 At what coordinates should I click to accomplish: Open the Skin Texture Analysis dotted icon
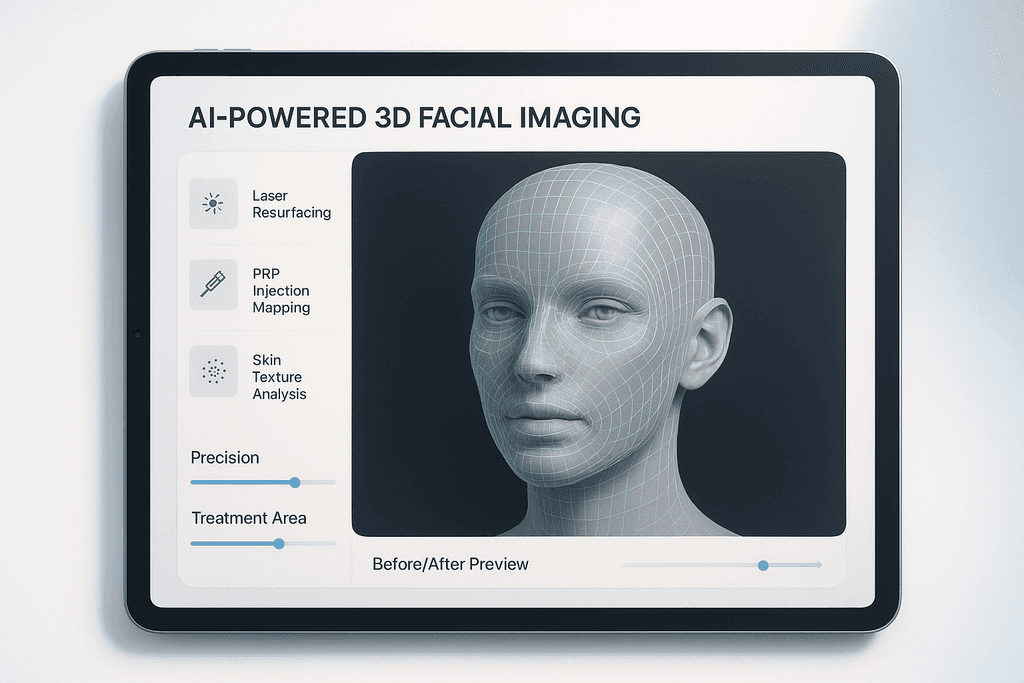(213, 371)
